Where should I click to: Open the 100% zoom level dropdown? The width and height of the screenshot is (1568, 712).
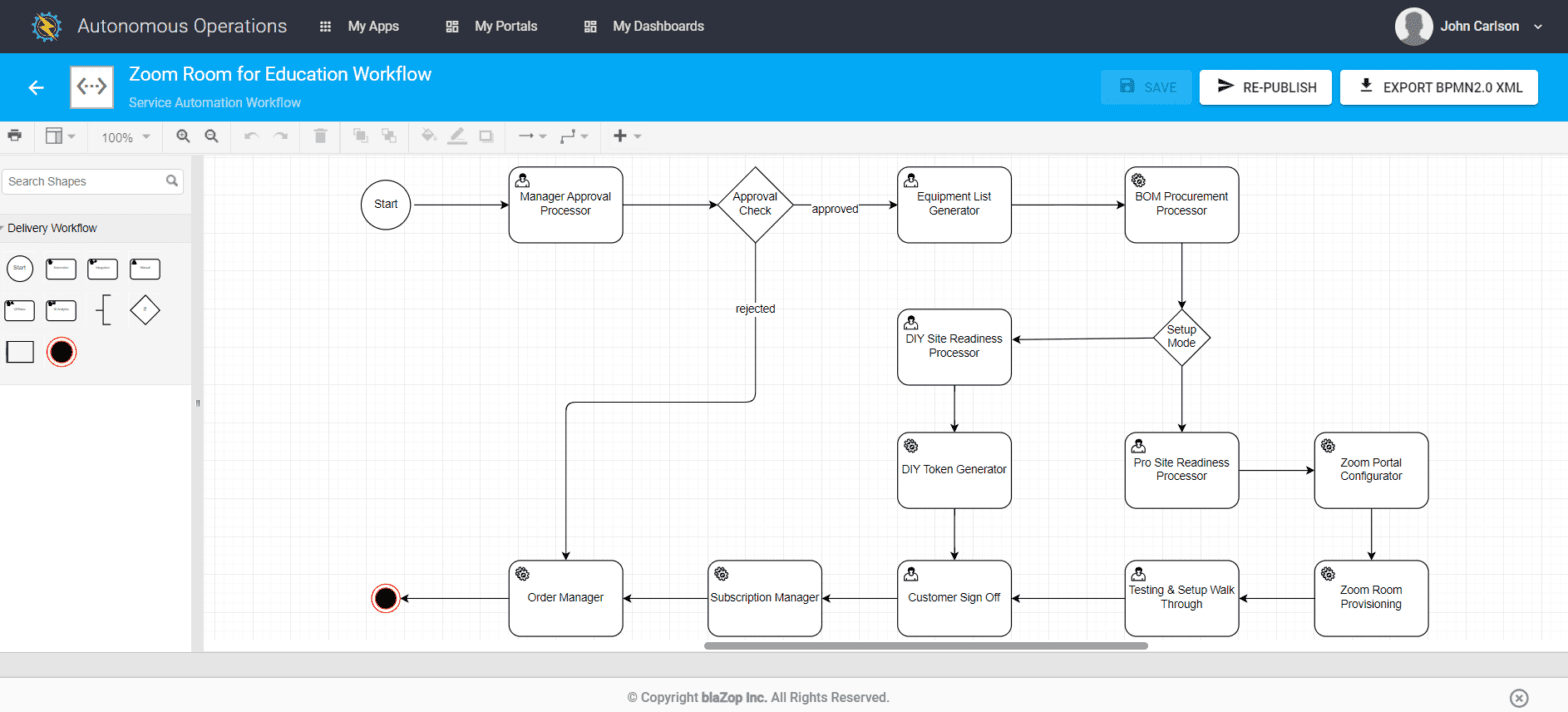(126, 137)
